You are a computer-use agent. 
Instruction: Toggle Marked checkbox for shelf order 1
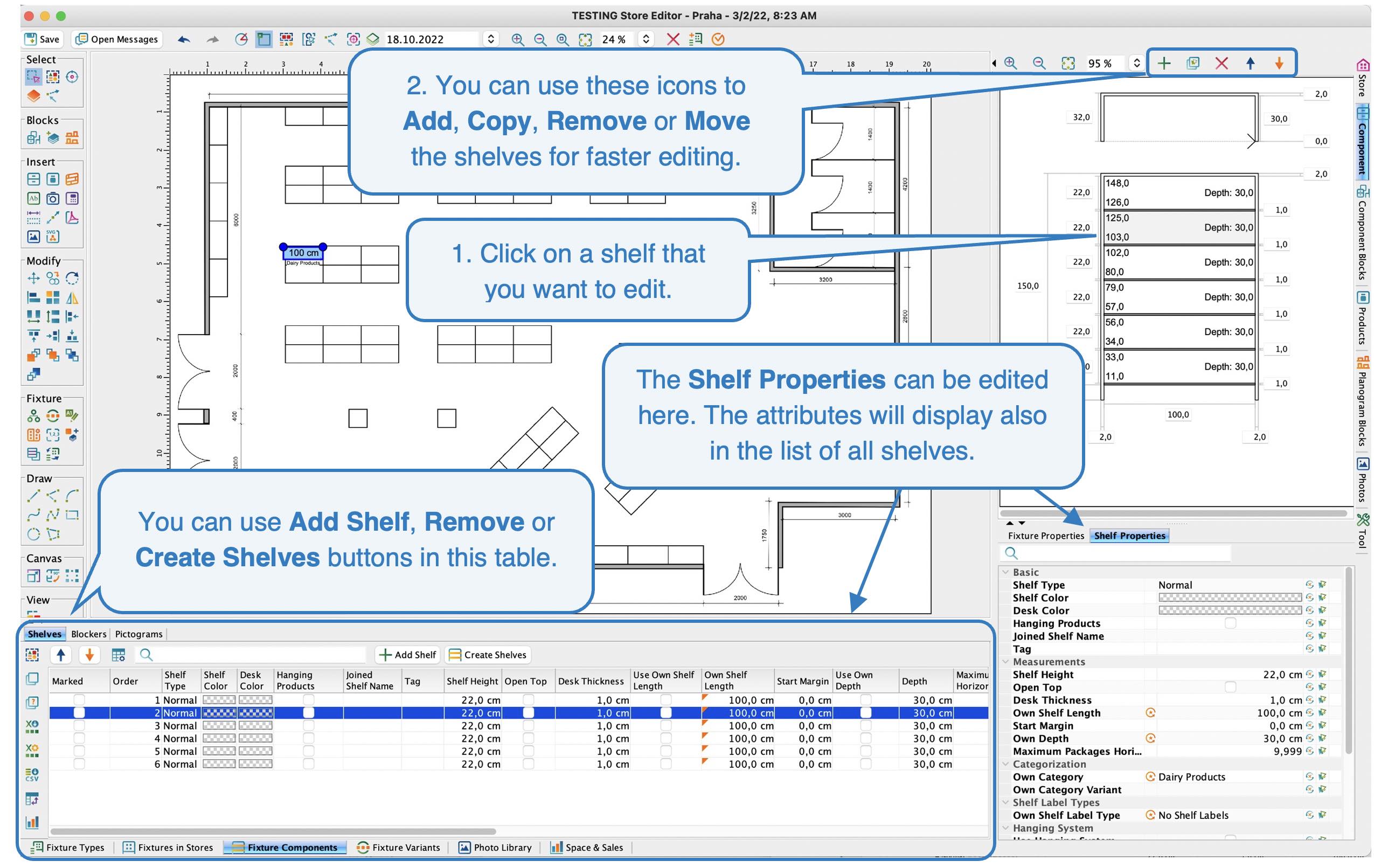pyautogui.click(x=79, y=700)
